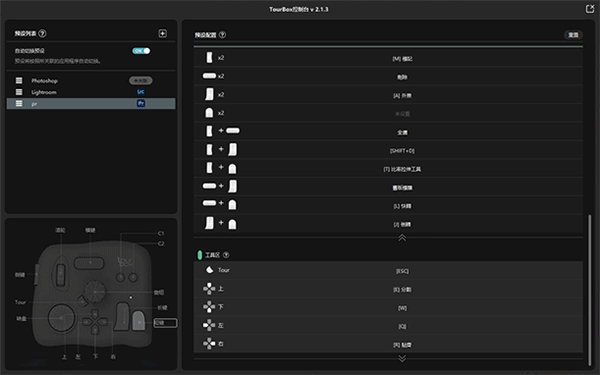Select the pr preset
Viewport: 600px width, 375px height.
point(91,103)
